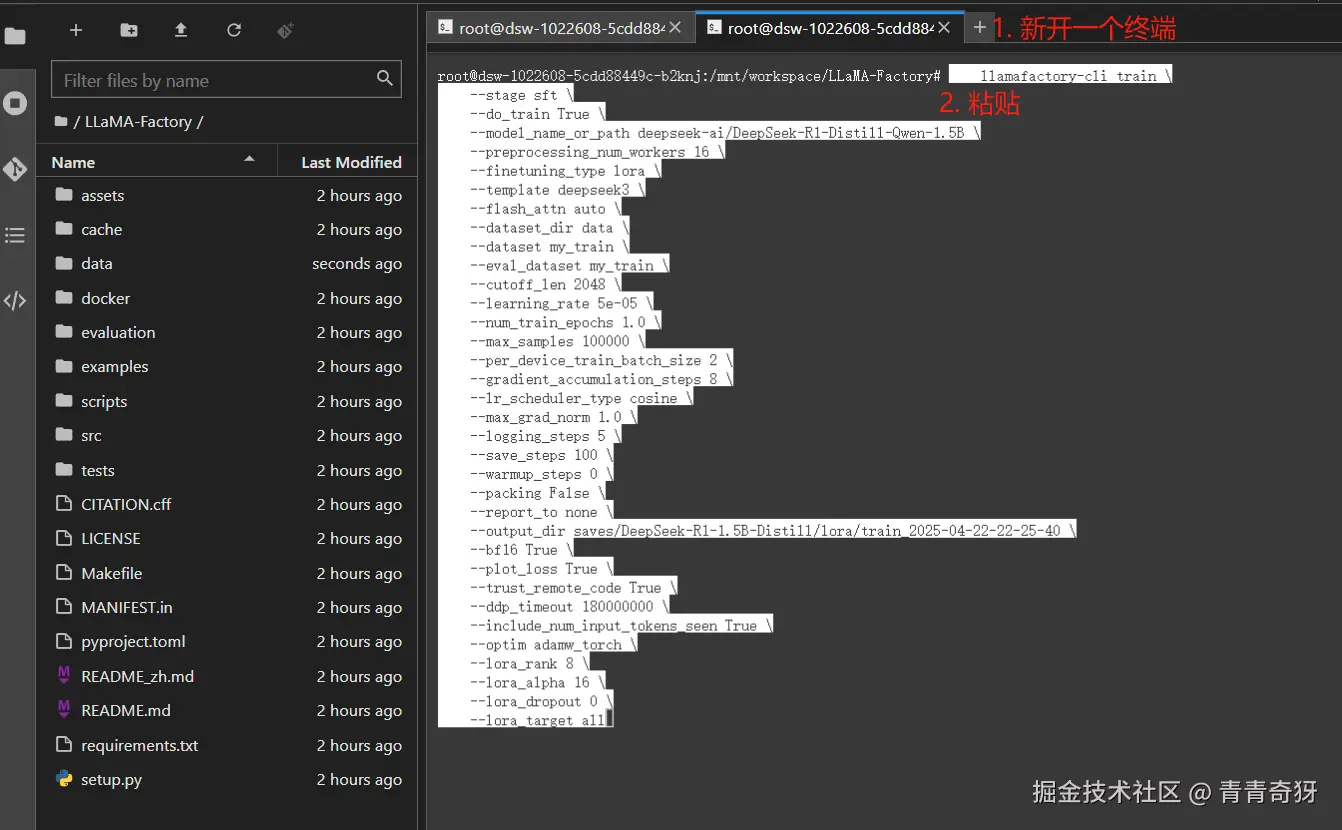Viewport: 1342px width, 830px height.
Task: Switch to the first terminal tab
Action: click(560, 28)
